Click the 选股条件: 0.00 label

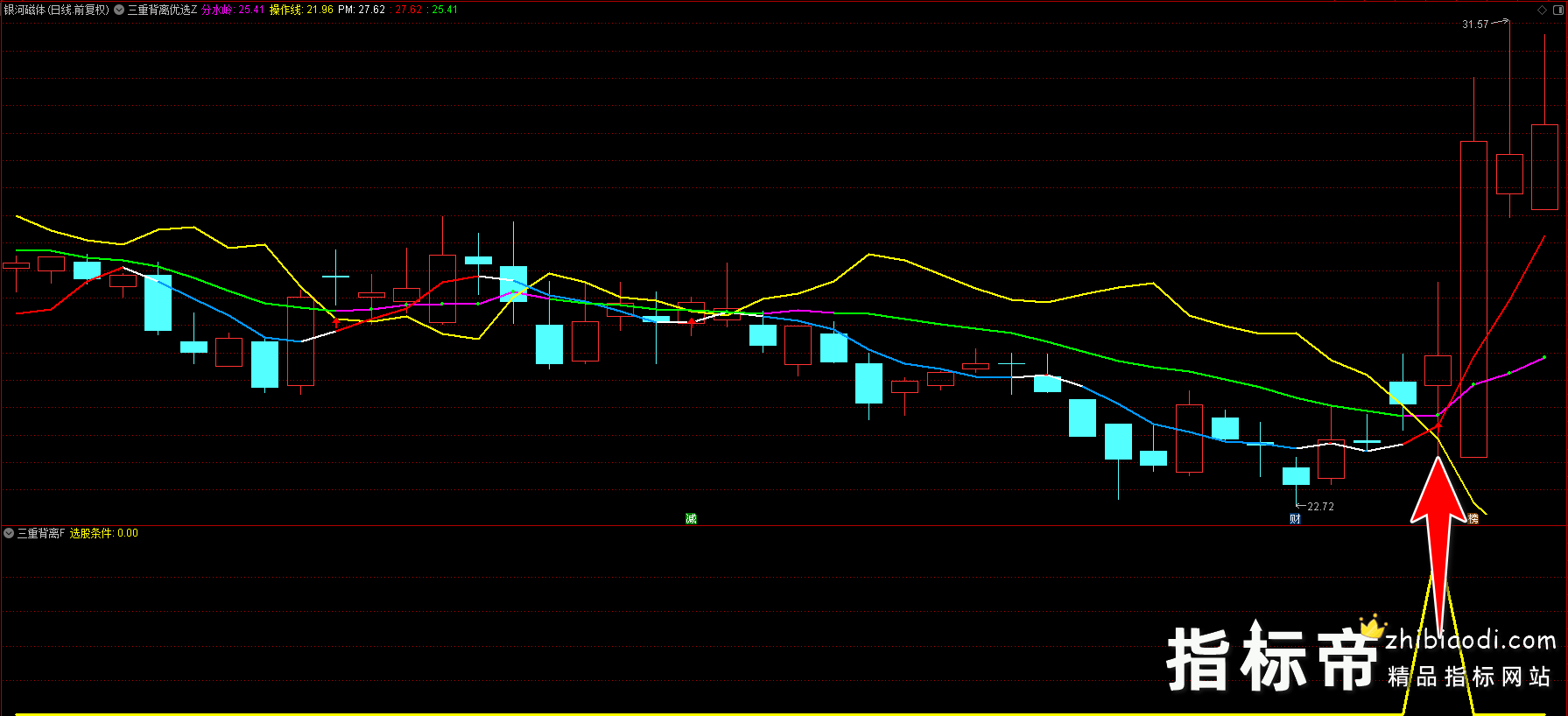coord(104,533)
